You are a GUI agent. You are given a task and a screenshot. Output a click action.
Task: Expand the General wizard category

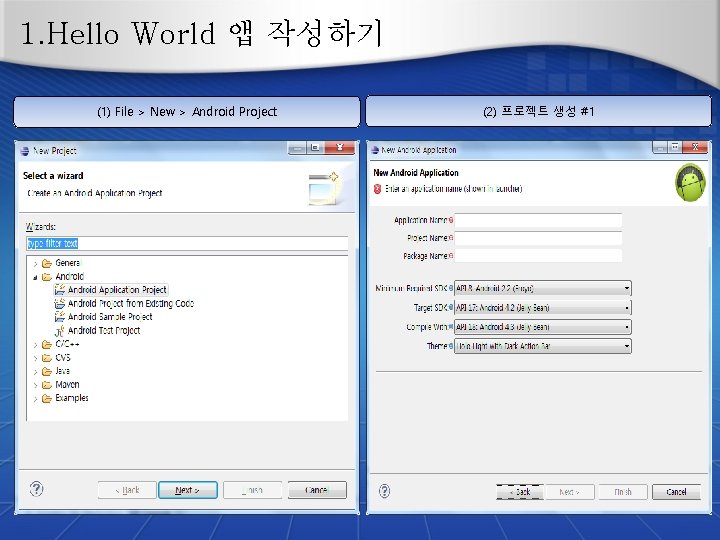click(35, 264)
